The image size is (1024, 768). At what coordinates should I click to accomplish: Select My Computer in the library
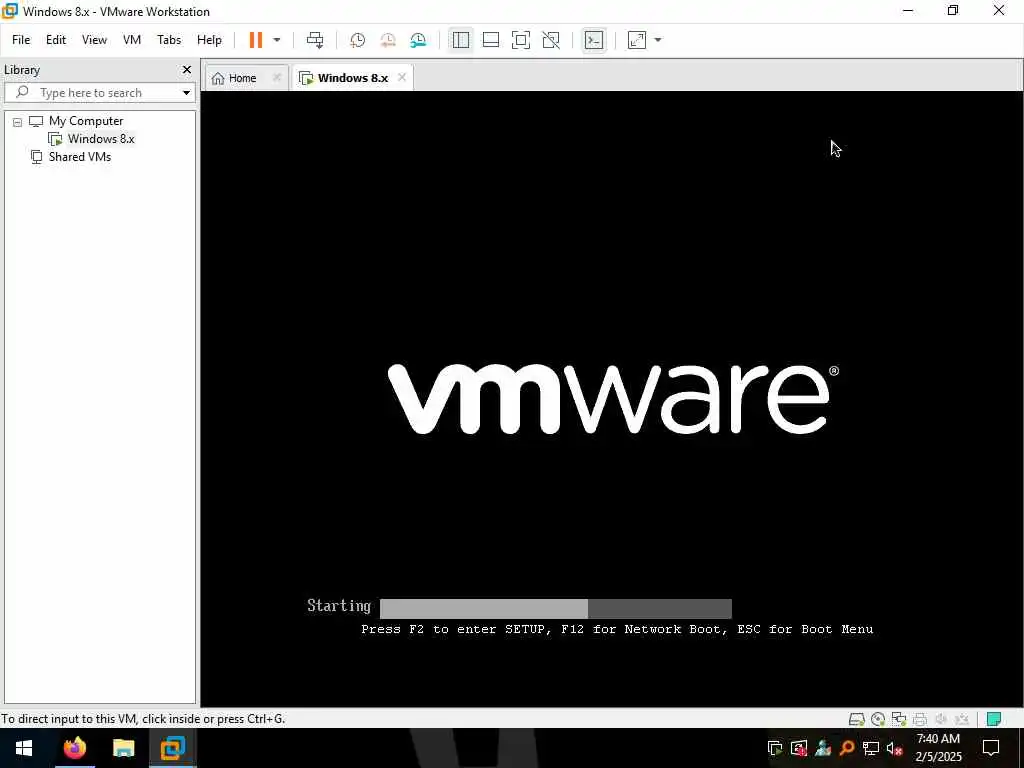[x=86, y=121]
